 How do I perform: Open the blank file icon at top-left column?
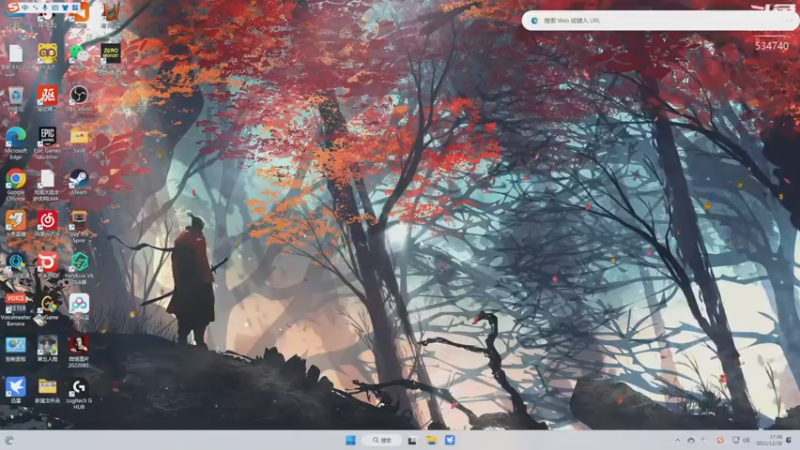[15, 56]
